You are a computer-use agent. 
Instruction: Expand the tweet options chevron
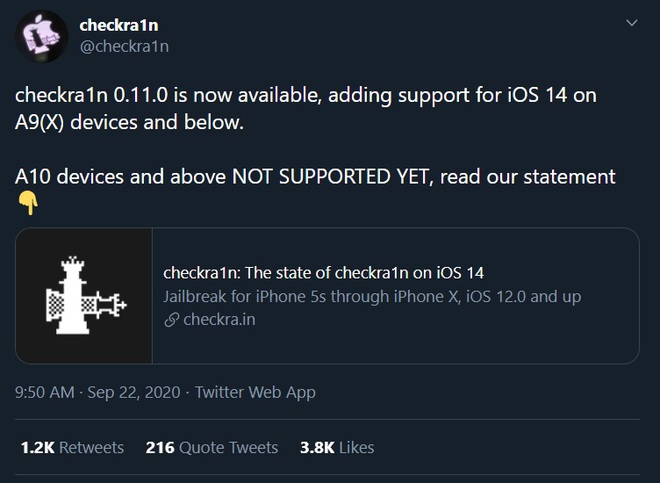629,22
